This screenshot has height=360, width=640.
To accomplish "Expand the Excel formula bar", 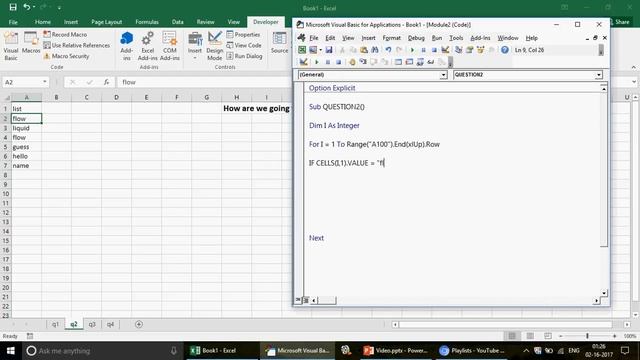I will tap(633, 82).
